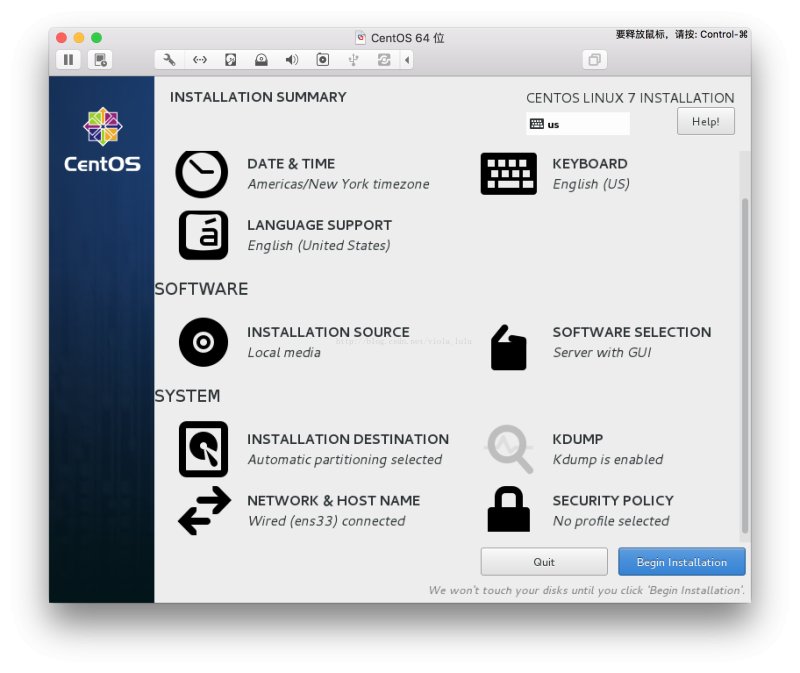The height and width of the screenshot is (673, 800).
Task: Click the 'us' keyboard layout indicator
Action: 578,124
